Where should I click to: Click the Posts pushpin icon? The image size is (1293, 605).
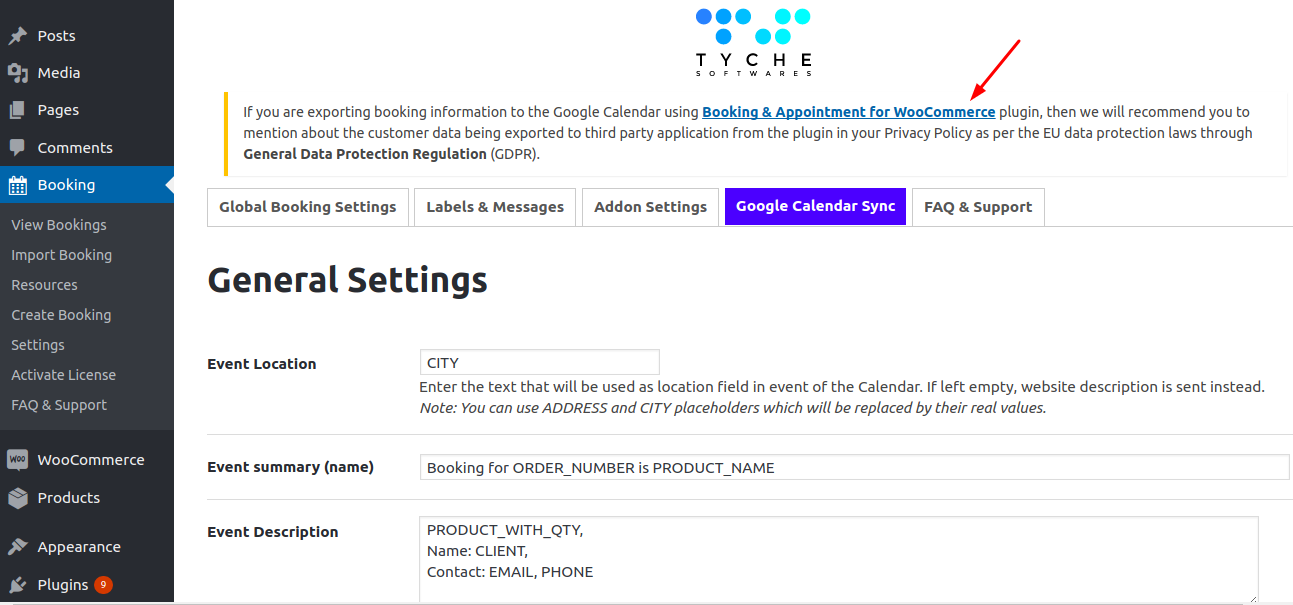pos(17,36)
